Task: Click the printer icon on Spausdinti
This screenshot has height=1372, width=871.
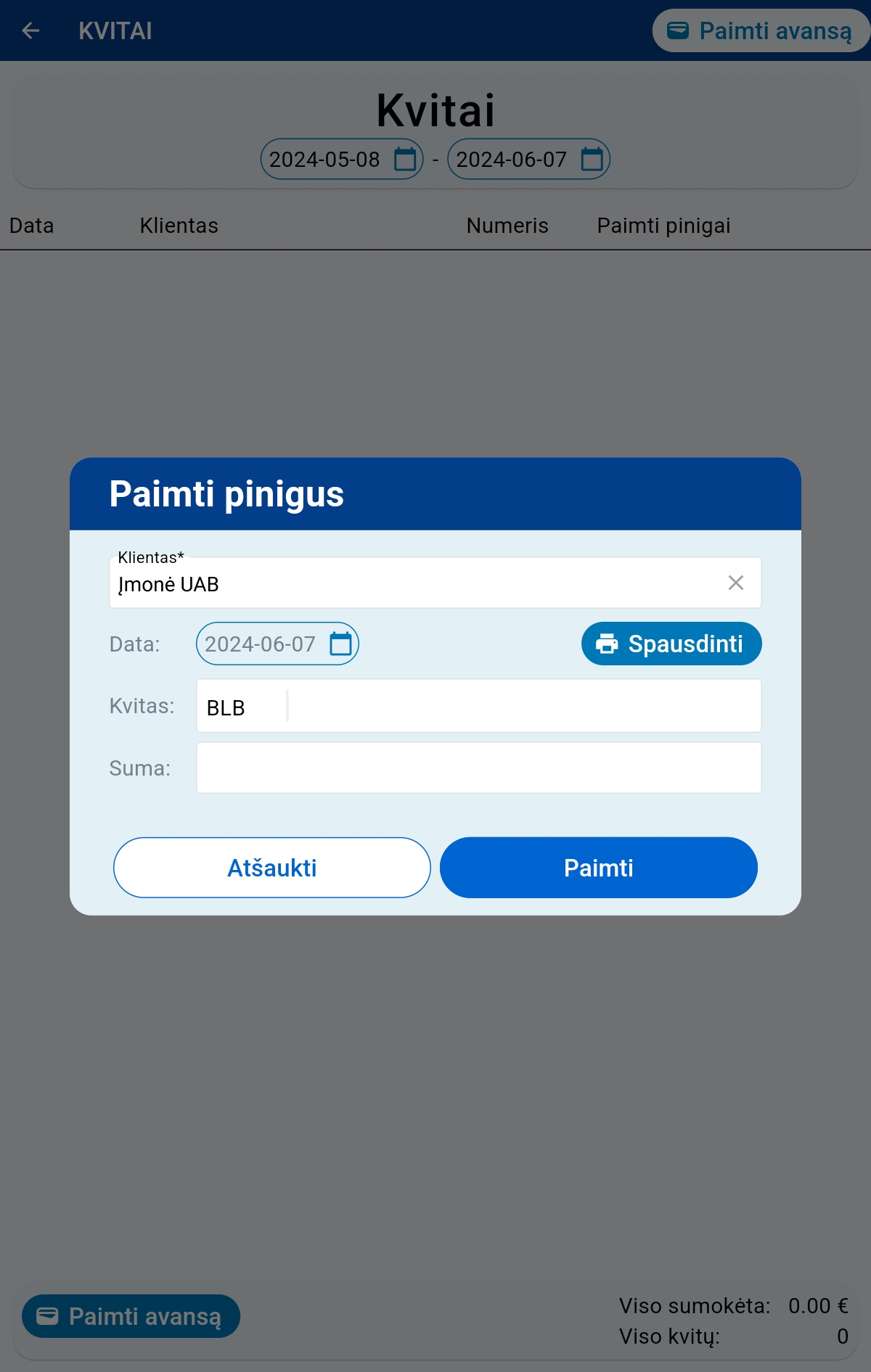Action: (607, 644)
